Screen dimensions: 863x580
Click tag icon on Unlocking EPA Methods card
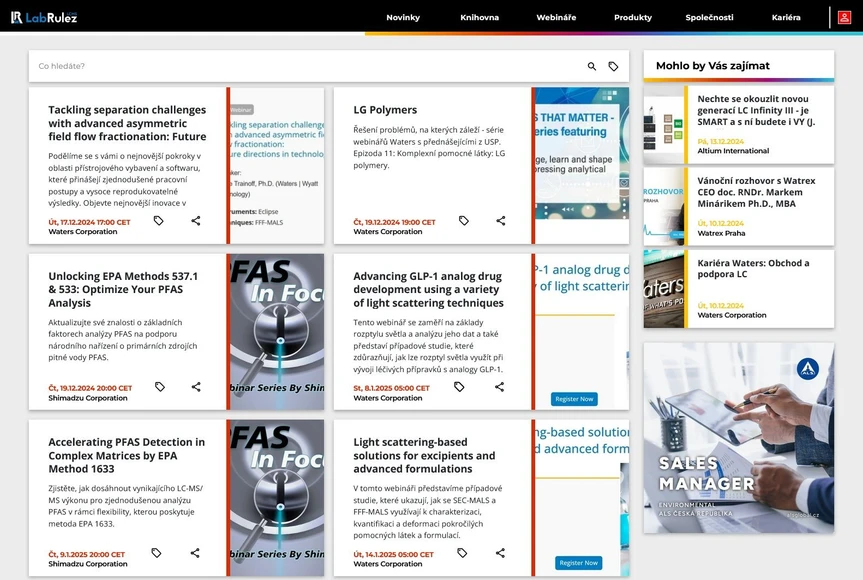[x=160, y=387]
